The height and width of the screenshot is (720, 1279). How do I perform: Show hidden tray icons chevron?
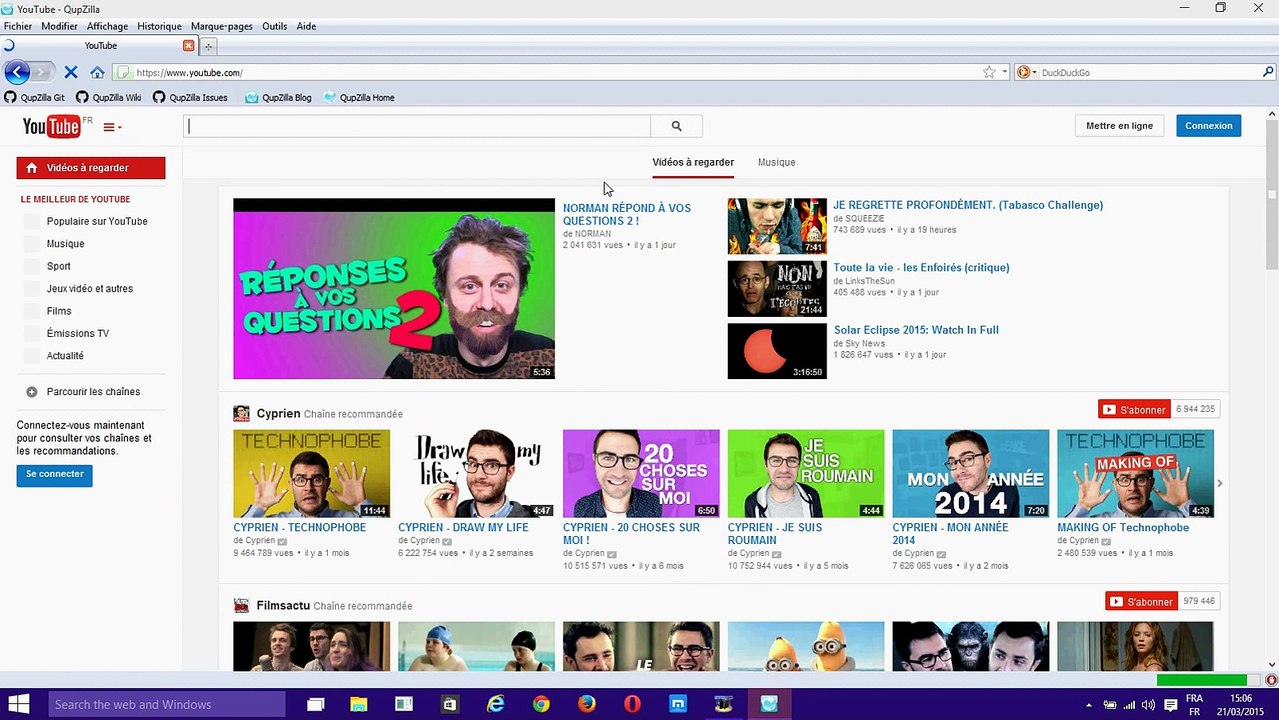click(1087, 705)
